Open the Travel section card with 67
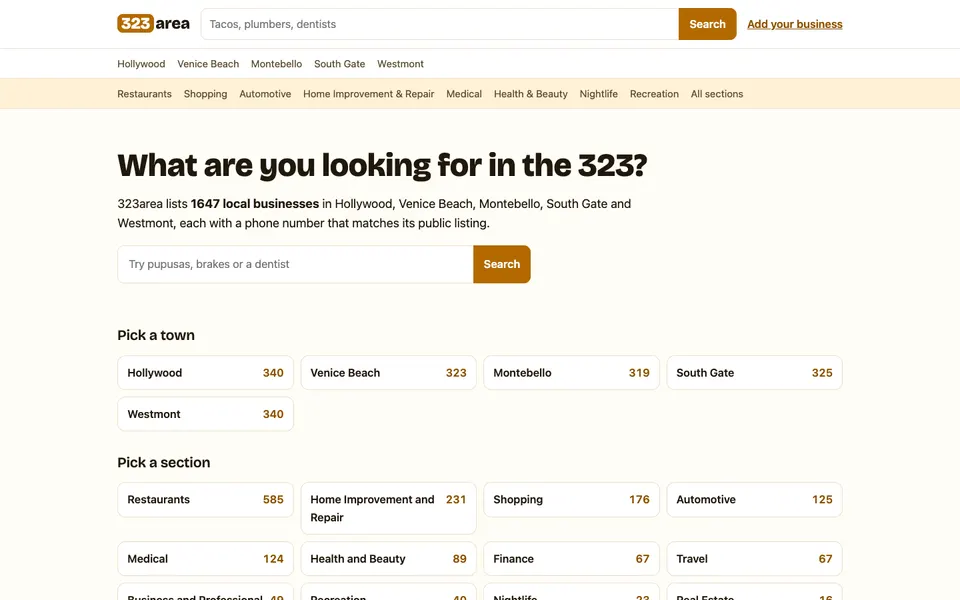 coord(755,558)
